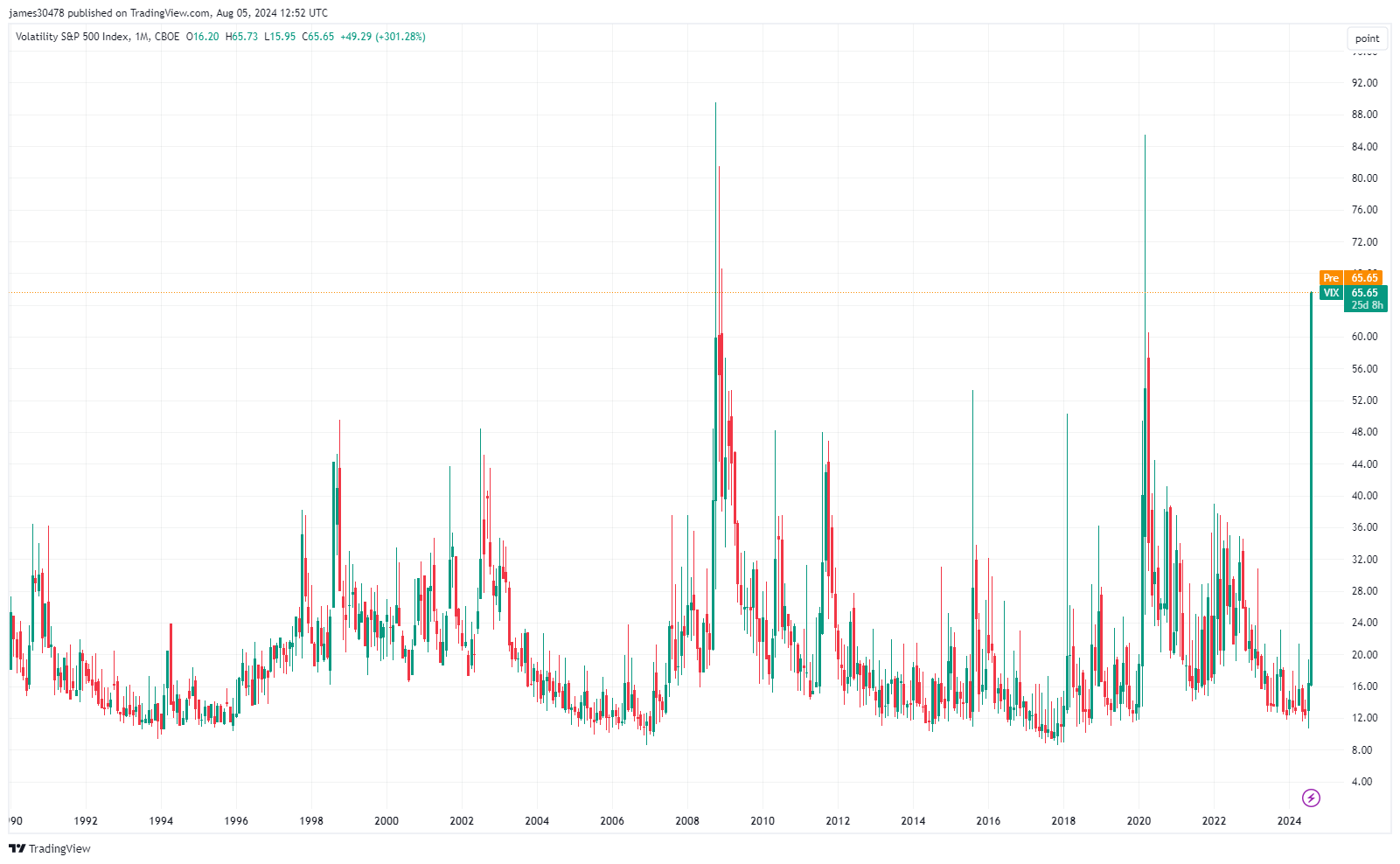Screen dimensions: 1400x864
Task: Click the 2022 time axis label
Action: tap(1214, 821)
